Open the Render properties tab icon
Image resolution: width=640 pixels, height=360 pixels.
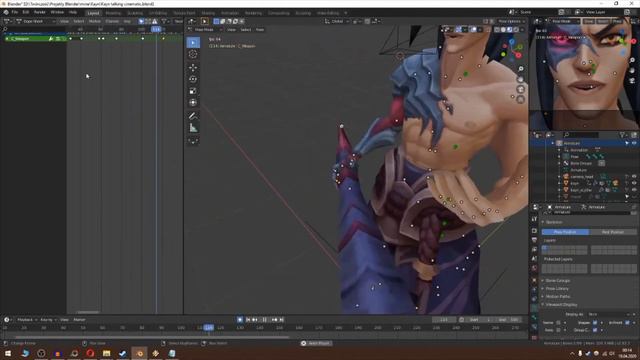pos(534,231)
